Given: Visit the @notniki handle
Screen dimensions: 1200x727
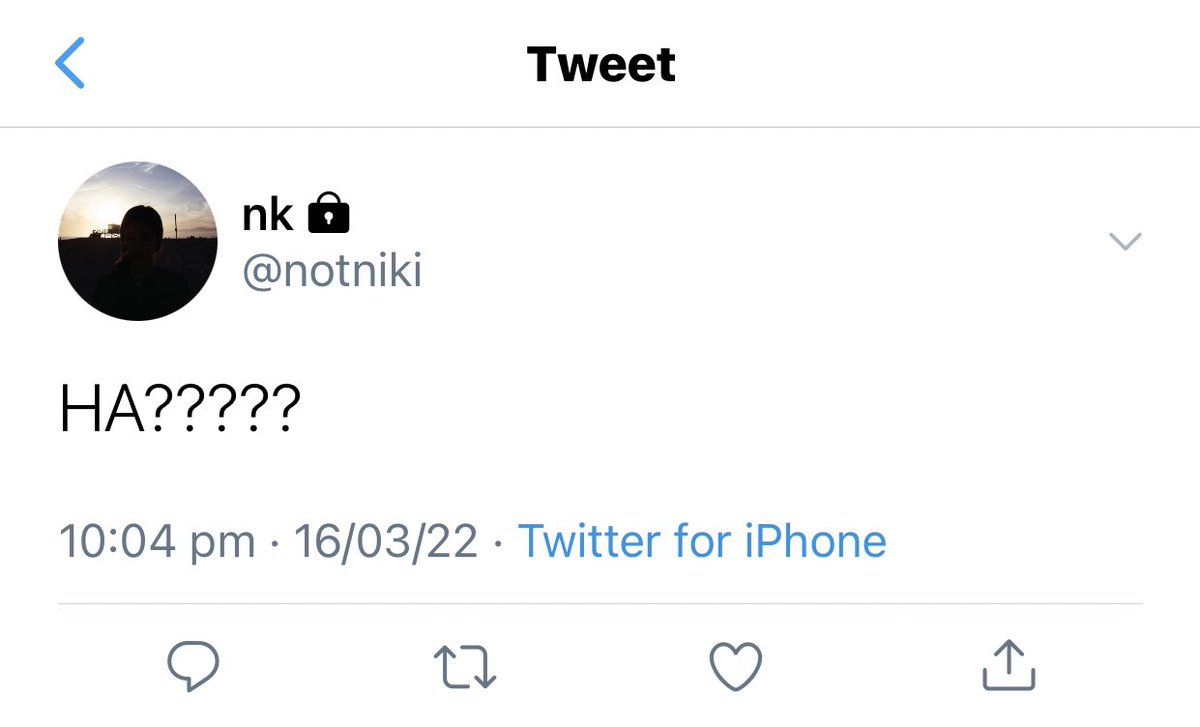Looking at the screenshot, I should tap(332, 271).
